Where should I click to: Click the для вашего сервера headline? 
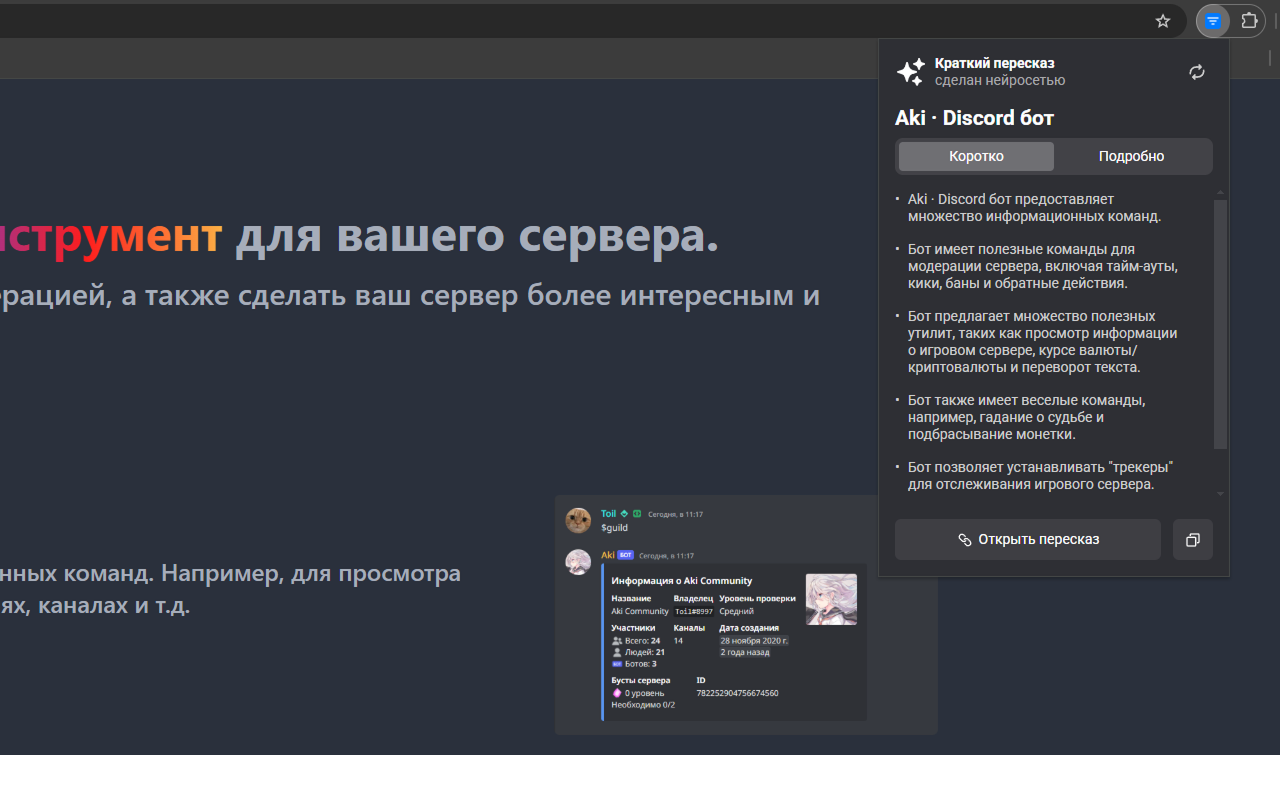click(x=477, y=236)
